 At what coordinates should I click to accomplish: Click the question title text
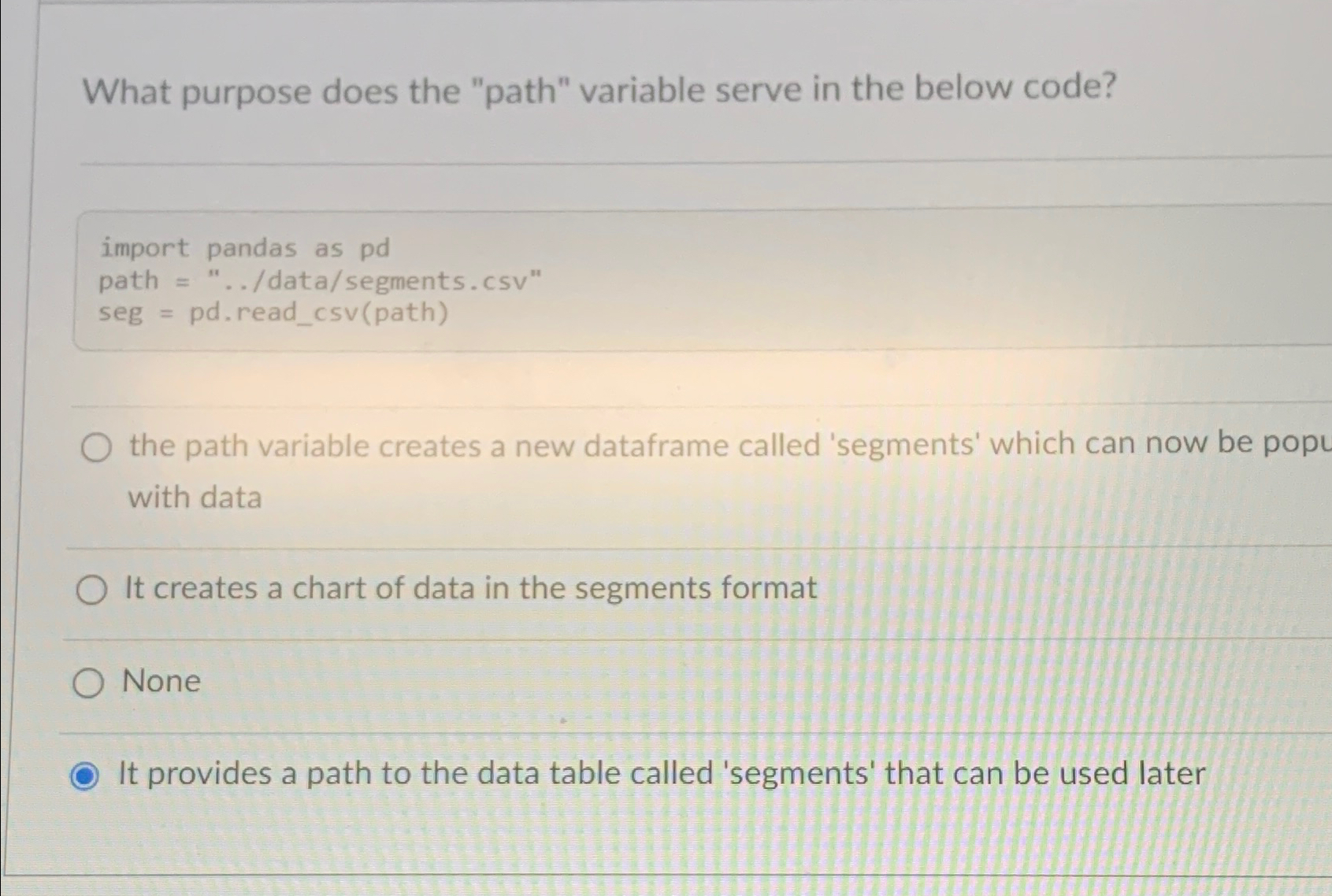coord(599,91)
